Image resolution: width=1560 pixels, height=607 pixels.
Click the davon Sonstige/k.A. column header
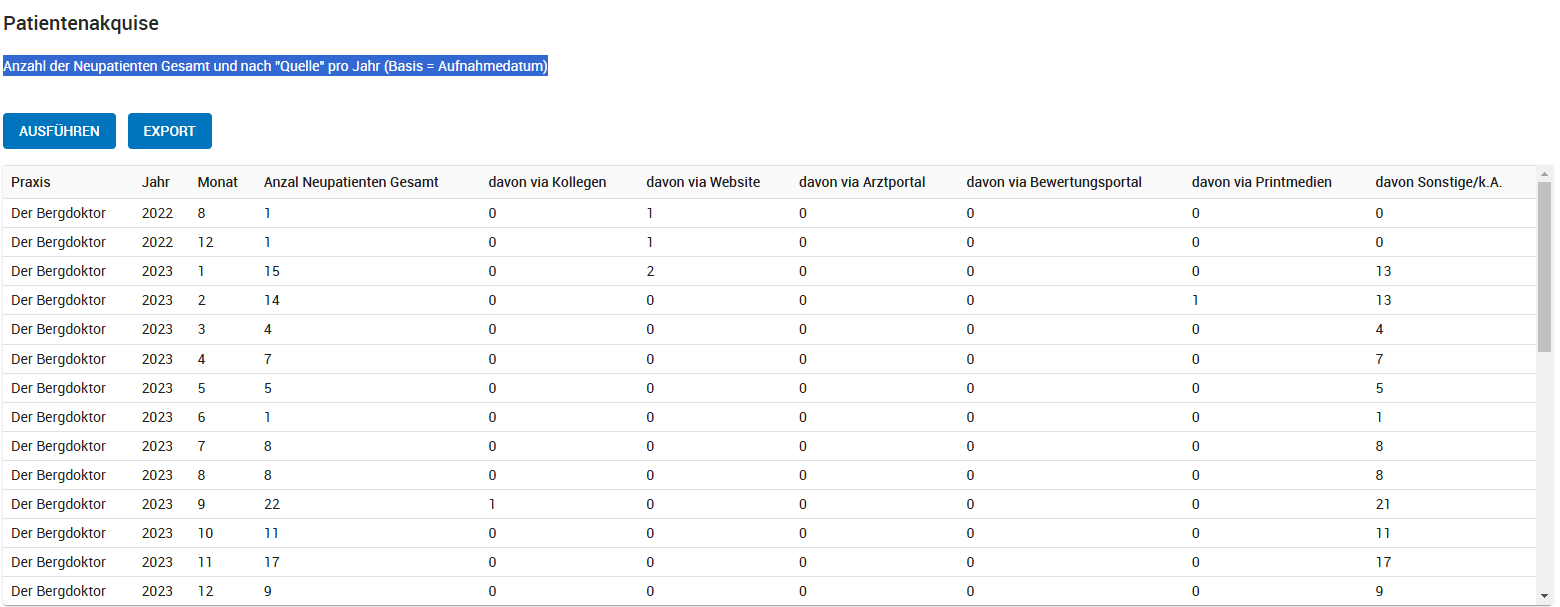pos(1439,182)
